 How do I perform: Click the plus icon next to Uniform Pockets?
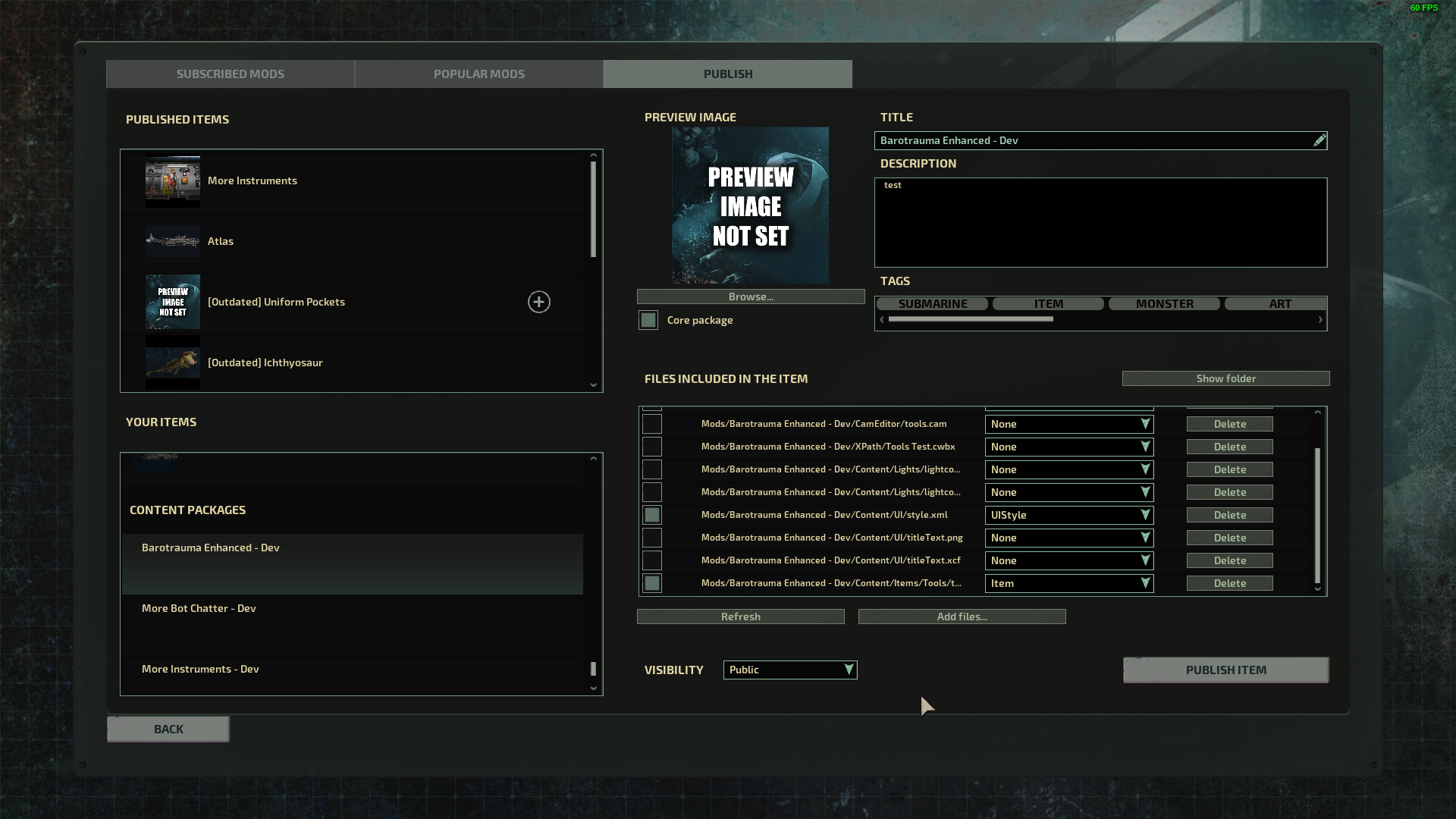(x=538, y=302)
